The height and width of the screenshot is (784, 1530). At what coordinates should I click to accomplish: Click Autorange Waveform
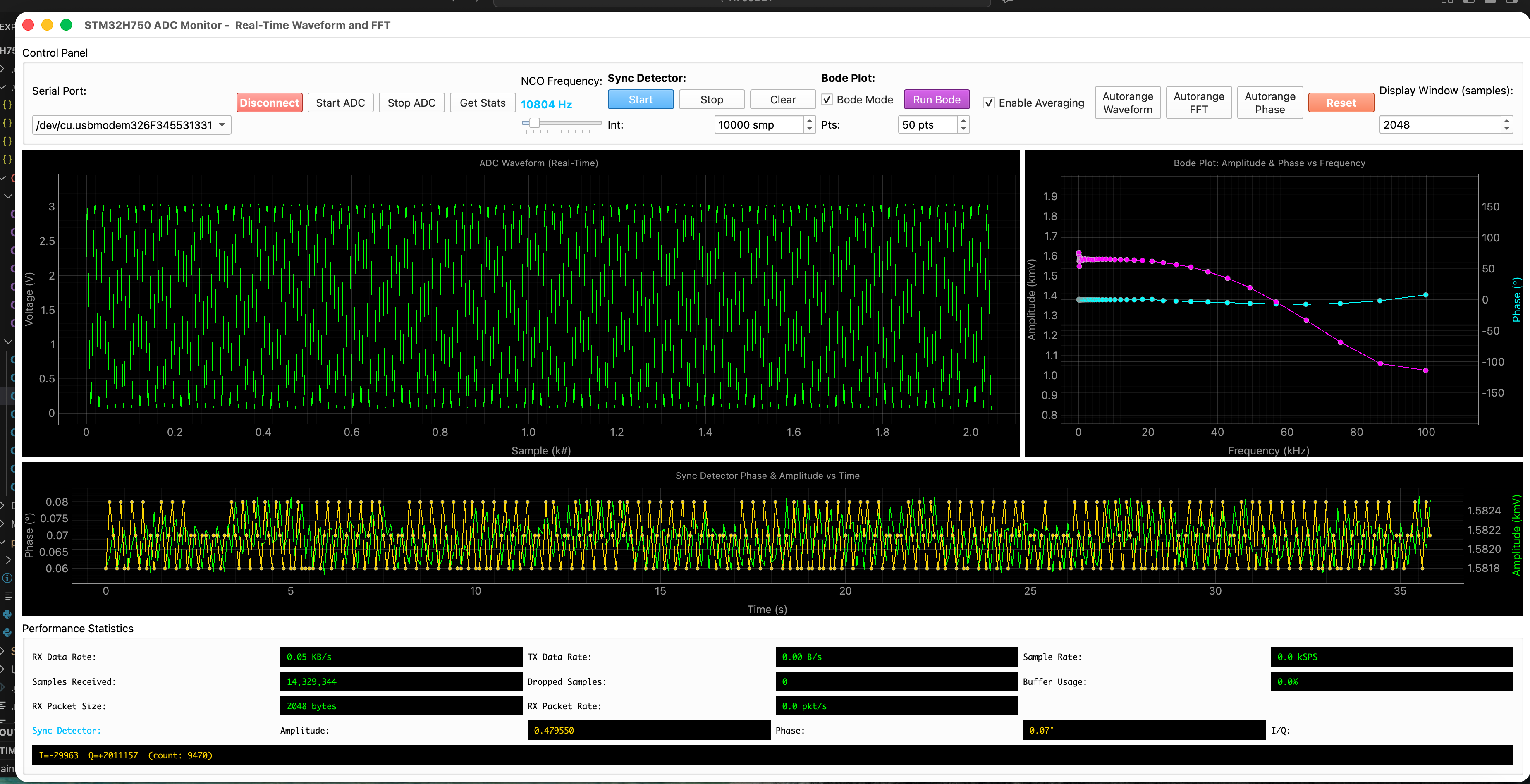1127,103
